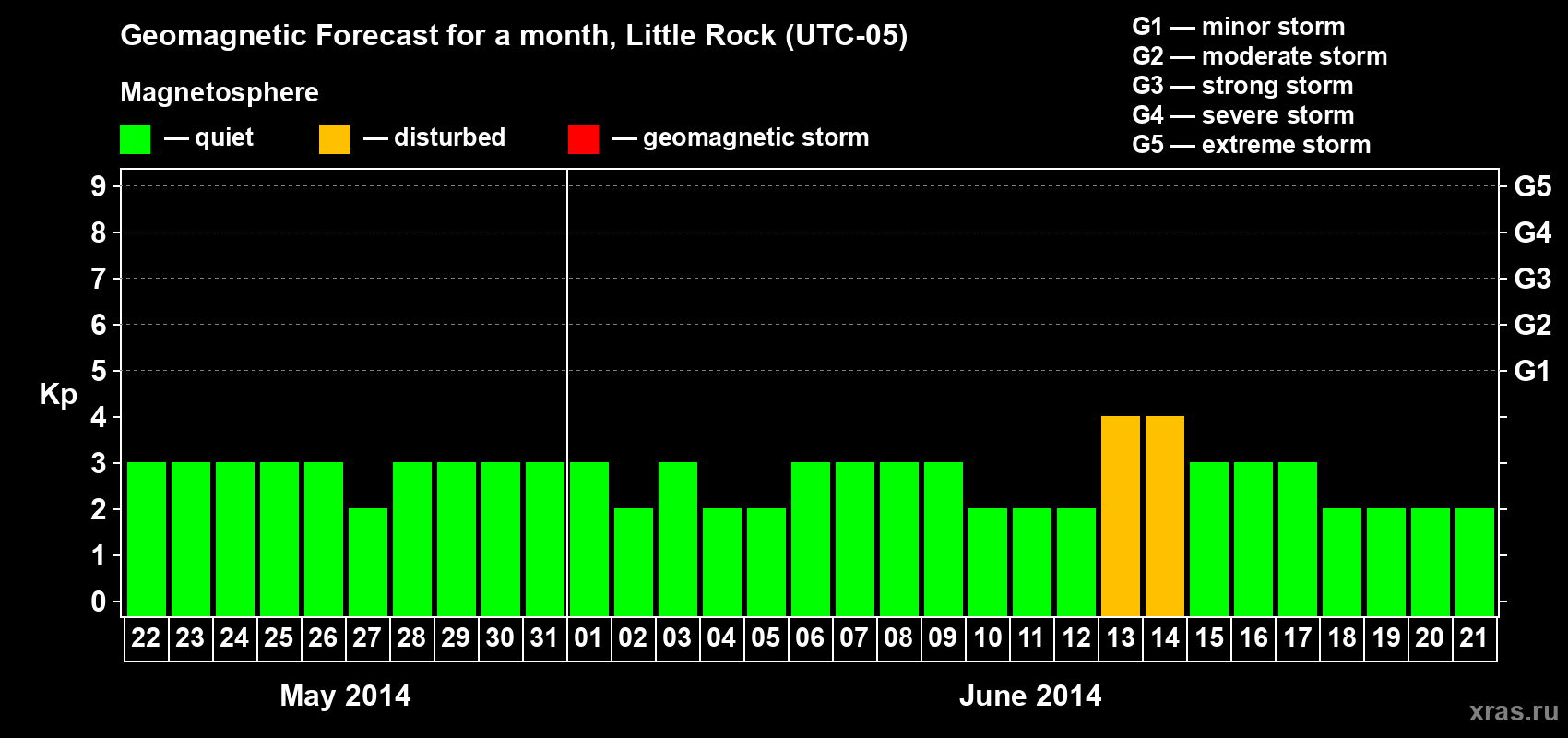Image resolution: width=1568 pixels, height=738 pixels.
Task: Click the green bar for June 02
Action: click(634, 562)
